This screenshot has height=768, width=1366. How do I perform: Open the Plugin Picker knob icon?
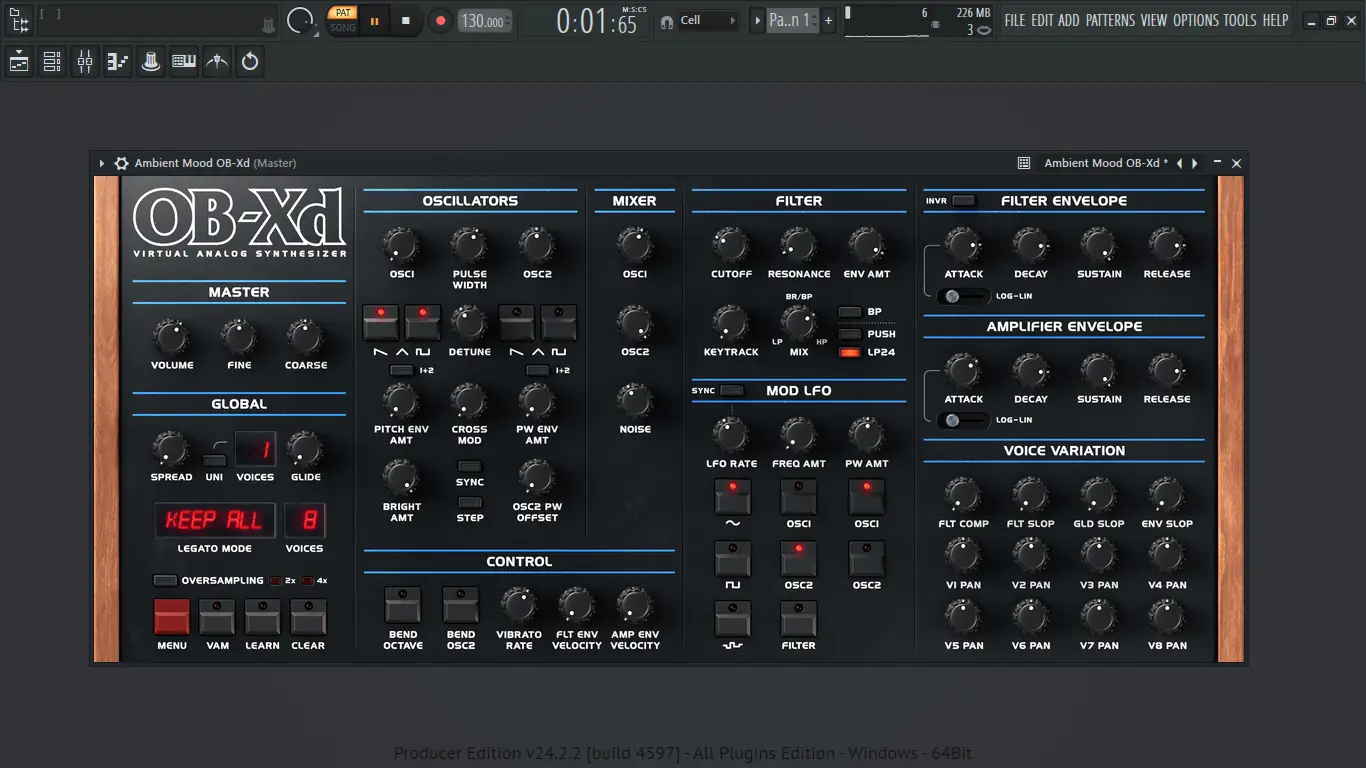click(x=150, y=61)
